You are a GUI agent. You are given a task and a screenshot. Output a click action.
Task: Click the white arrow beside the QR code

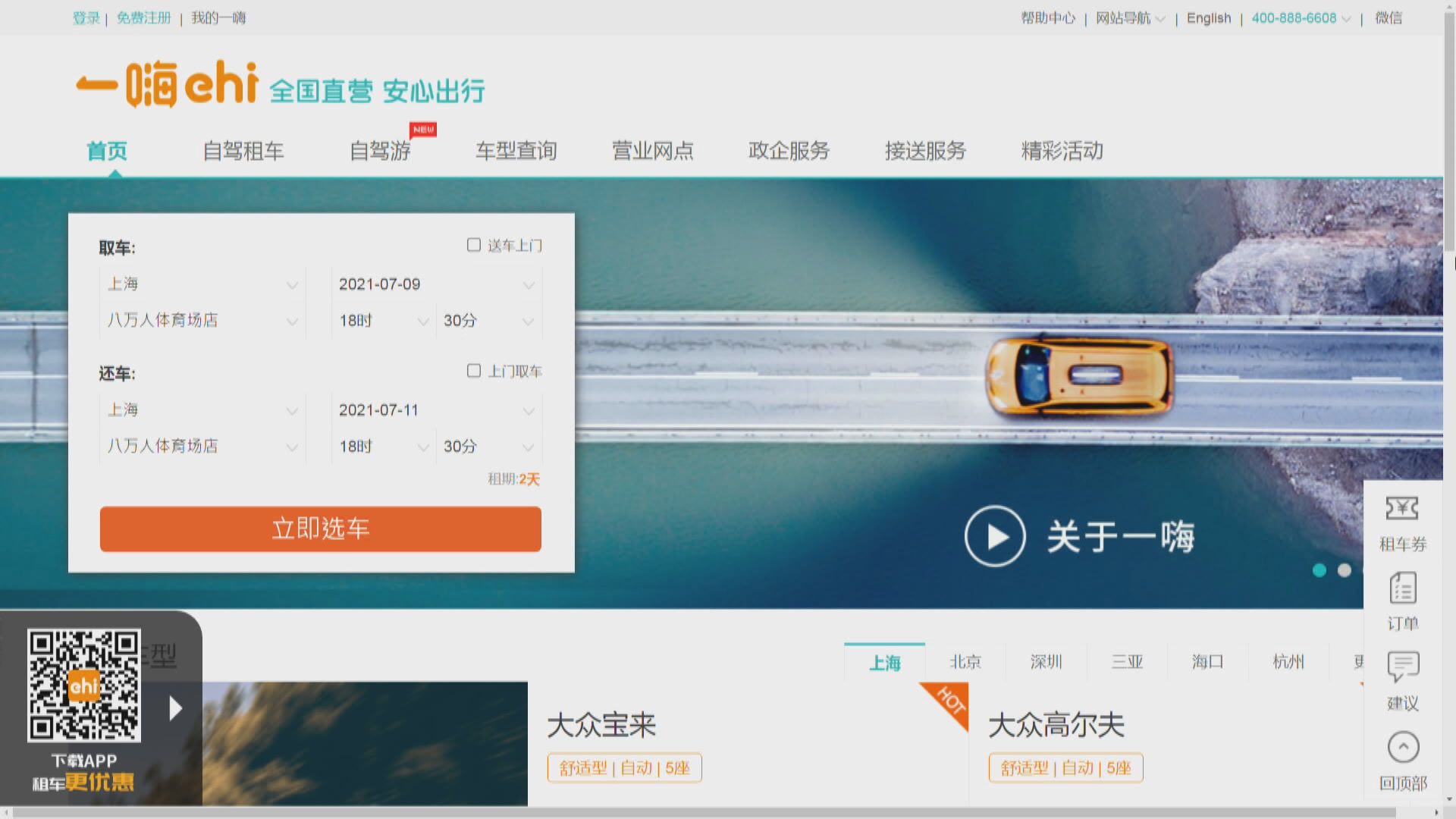(174, 709)
